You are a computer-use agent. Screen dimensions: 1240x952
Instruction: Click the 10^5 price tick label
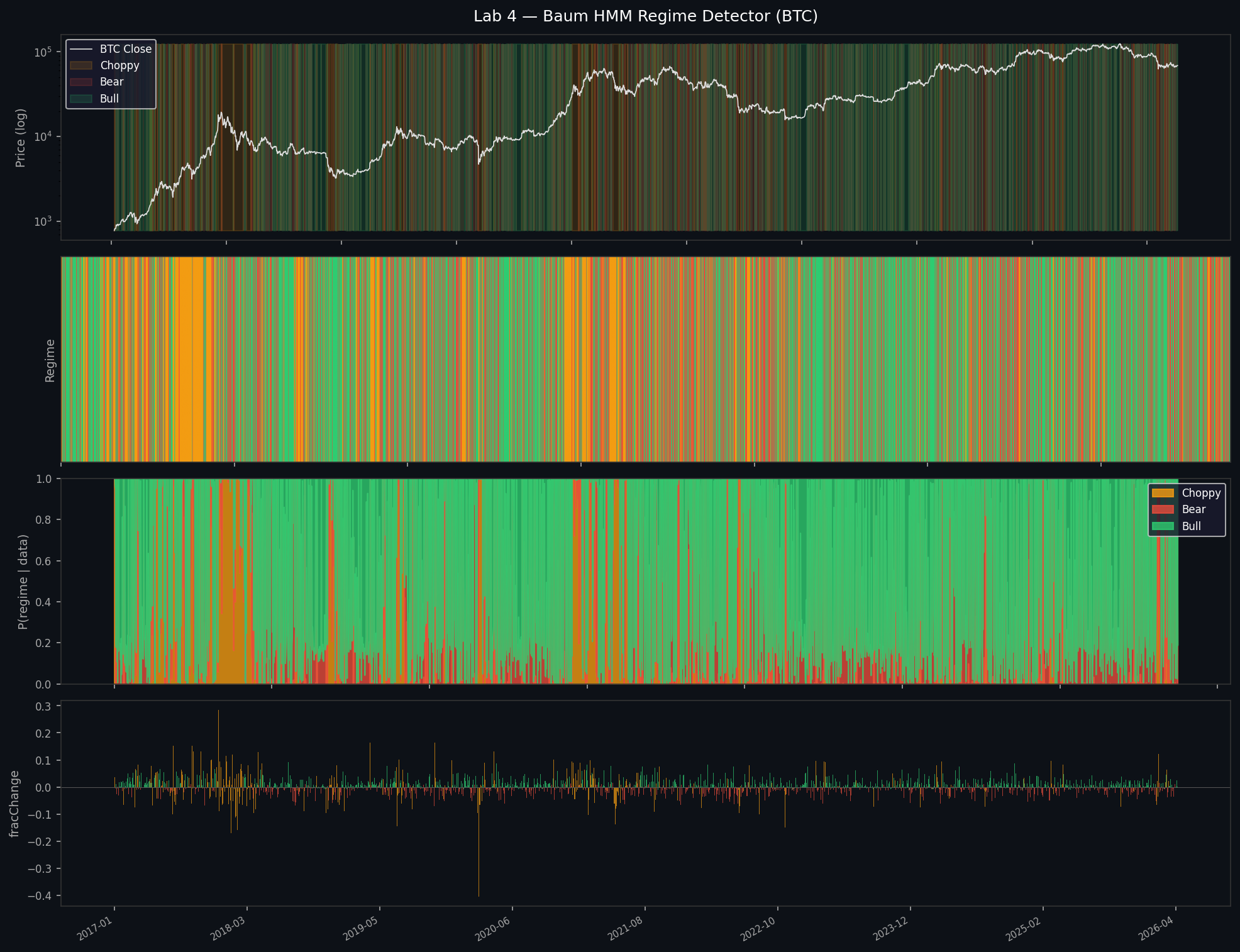point(43,51)
